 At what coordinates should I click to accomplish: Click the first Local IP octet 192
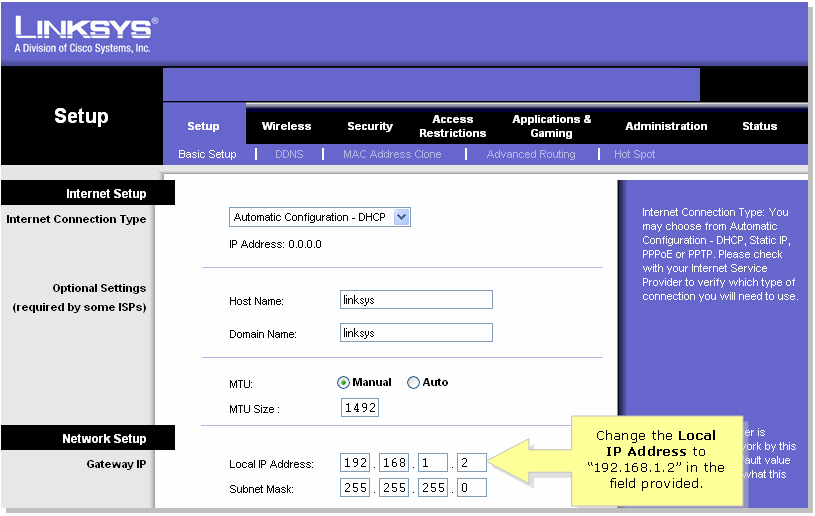[355, 462]
